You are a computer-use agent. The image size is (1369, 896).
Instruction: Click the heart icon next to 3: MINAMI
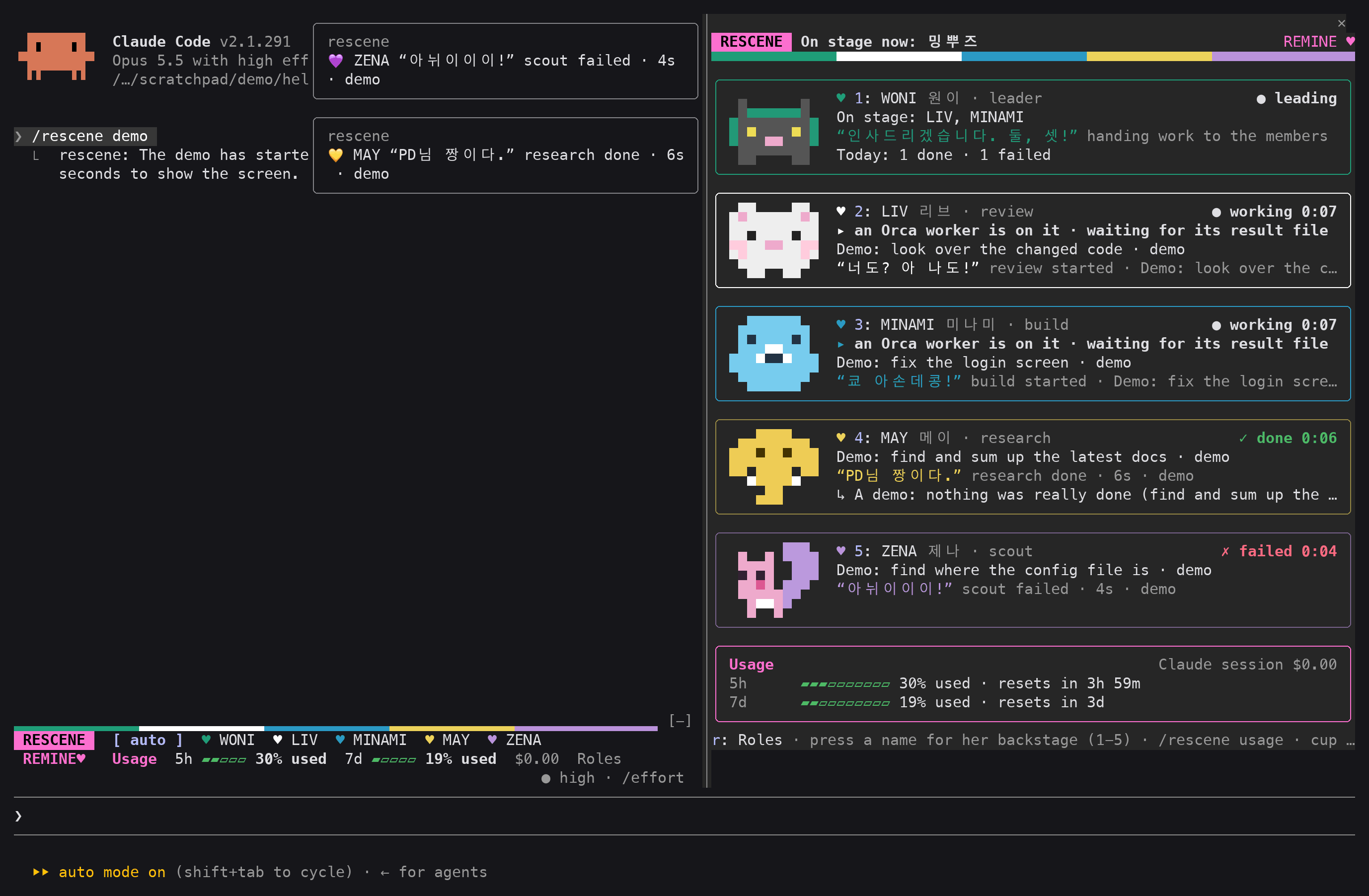tap(841, 324)
